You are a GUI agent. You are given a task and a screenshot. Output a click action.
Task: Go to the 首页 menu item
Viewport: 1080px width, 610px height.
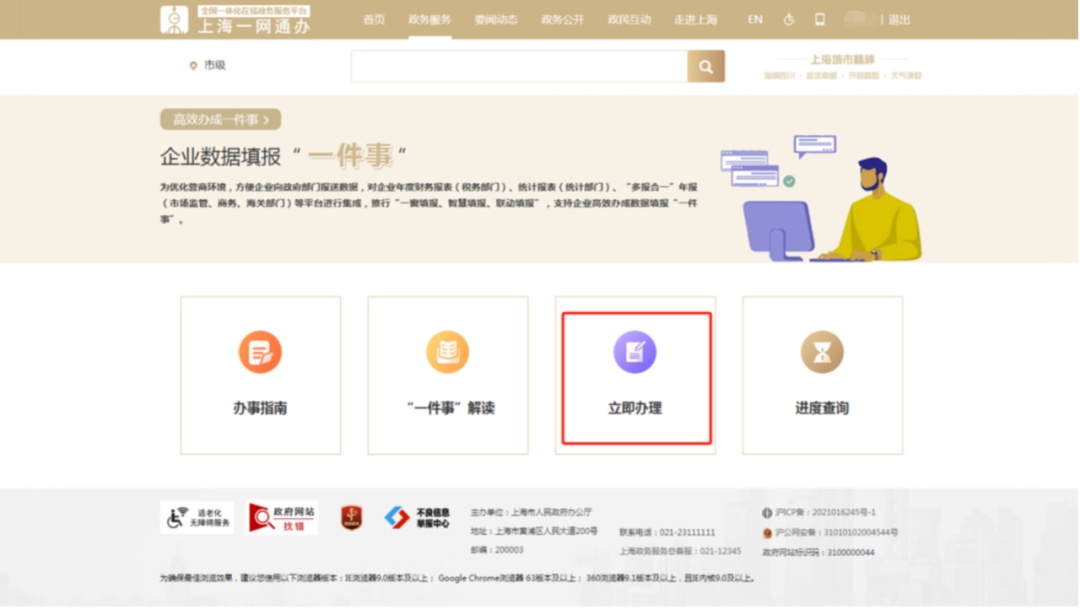point(374,20)
